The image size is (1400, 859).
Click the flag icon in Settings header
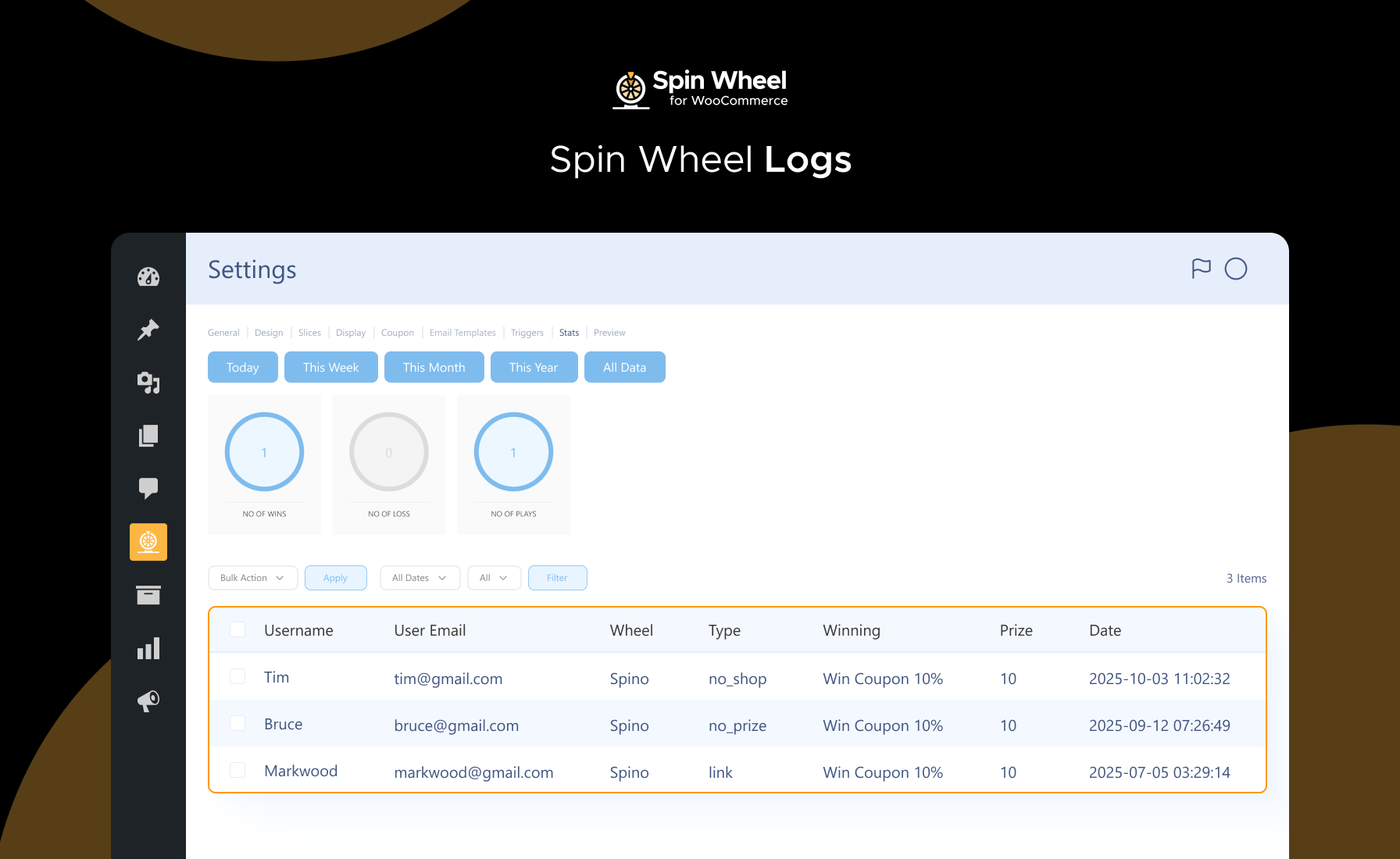pos(1201,269)
